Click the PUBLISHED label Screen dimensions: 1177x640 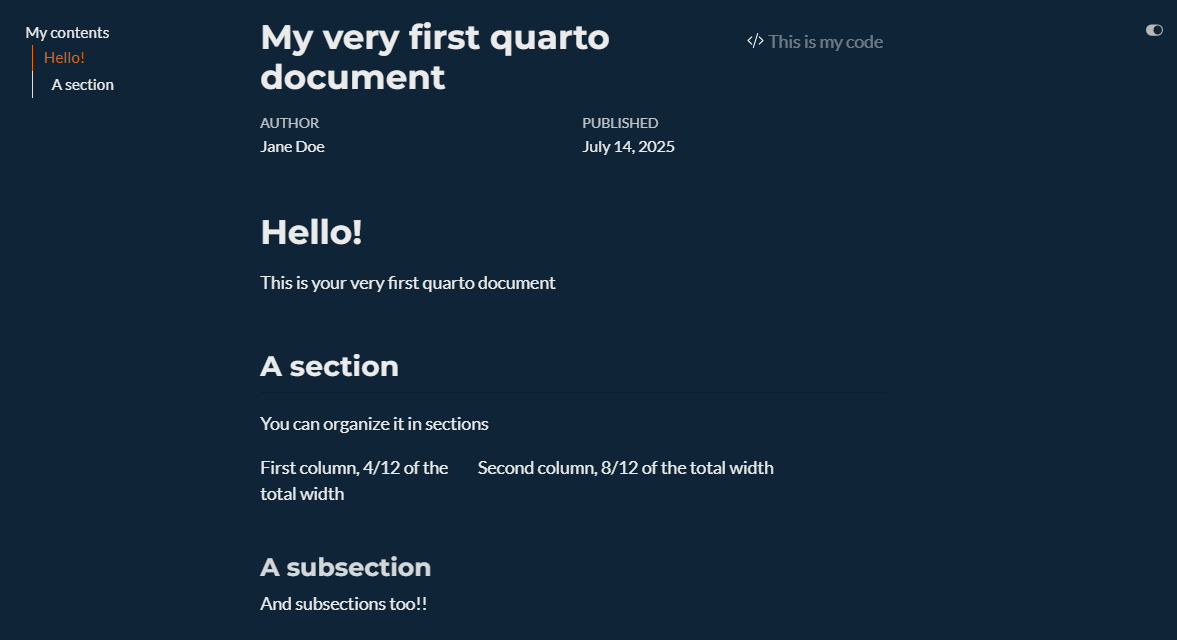pyautogui.click(x=620, y=123)
